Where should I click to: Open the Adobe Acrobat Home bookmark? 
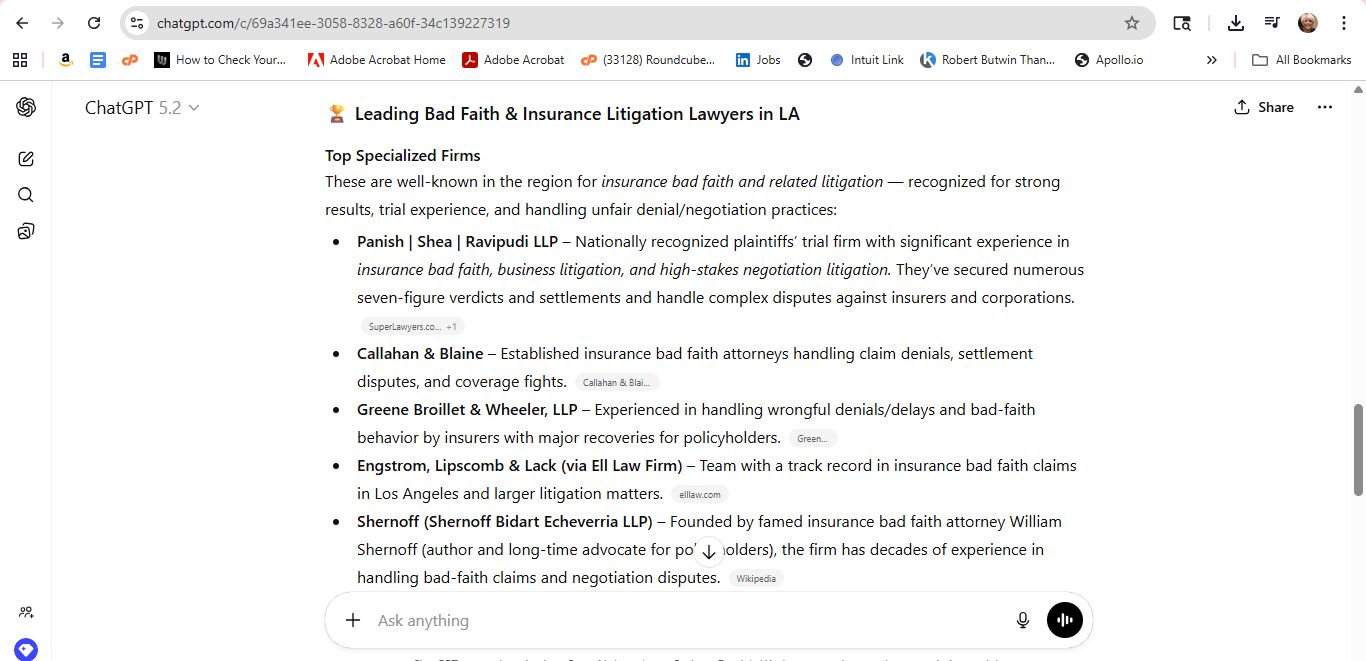(x=376, y=60)
